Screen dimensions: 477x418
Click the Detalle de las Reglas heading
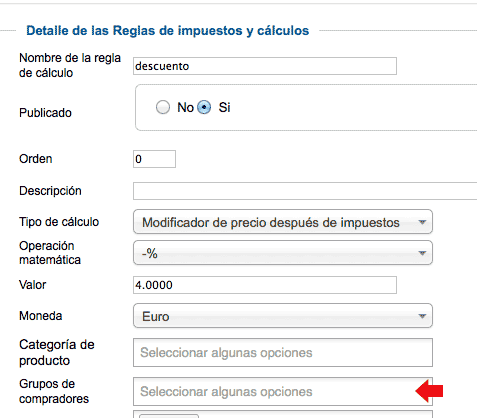click(168, 31)
